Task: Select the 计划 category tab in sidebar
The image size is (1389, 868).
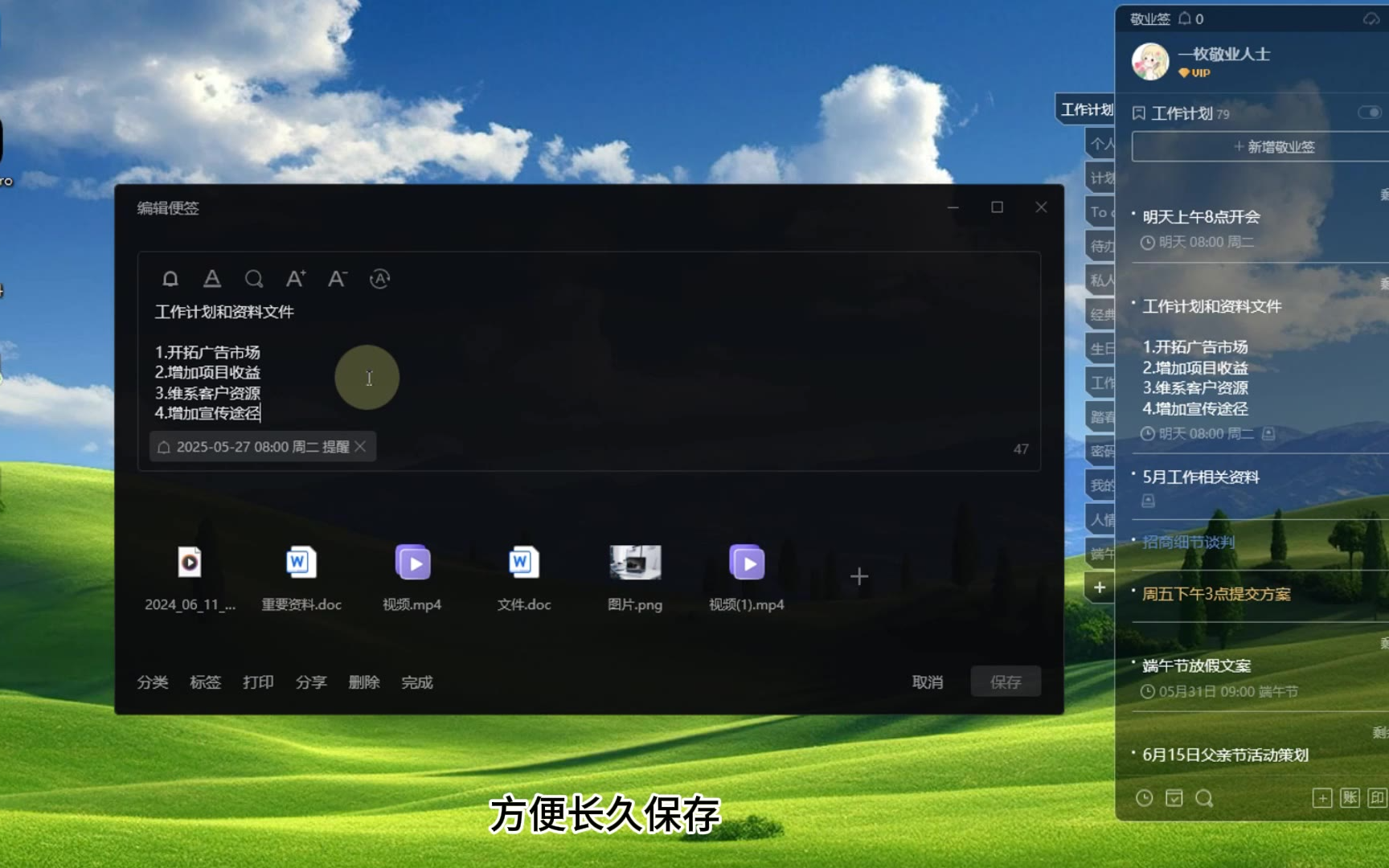Action: (x=1101, y=178)
